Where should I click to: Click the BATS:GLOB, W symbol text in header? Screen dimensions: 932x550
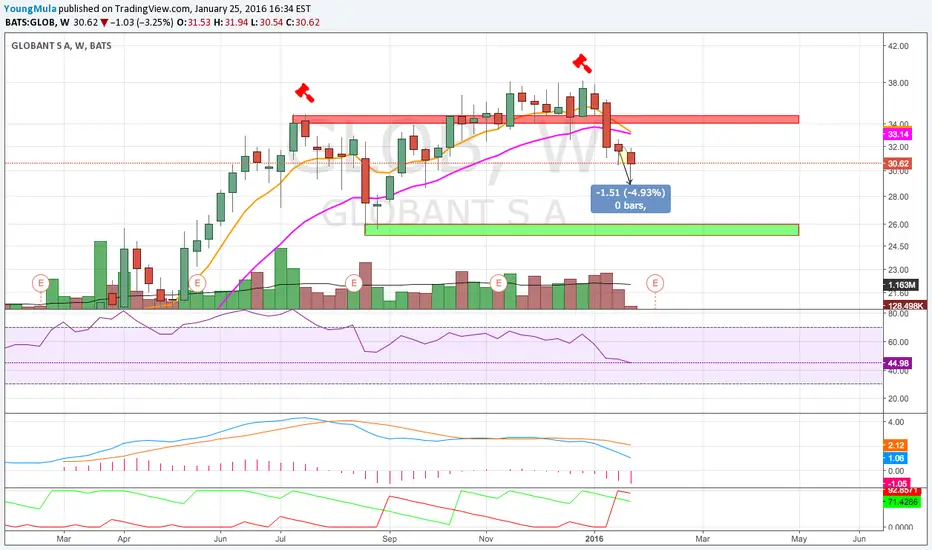point(37,23)
